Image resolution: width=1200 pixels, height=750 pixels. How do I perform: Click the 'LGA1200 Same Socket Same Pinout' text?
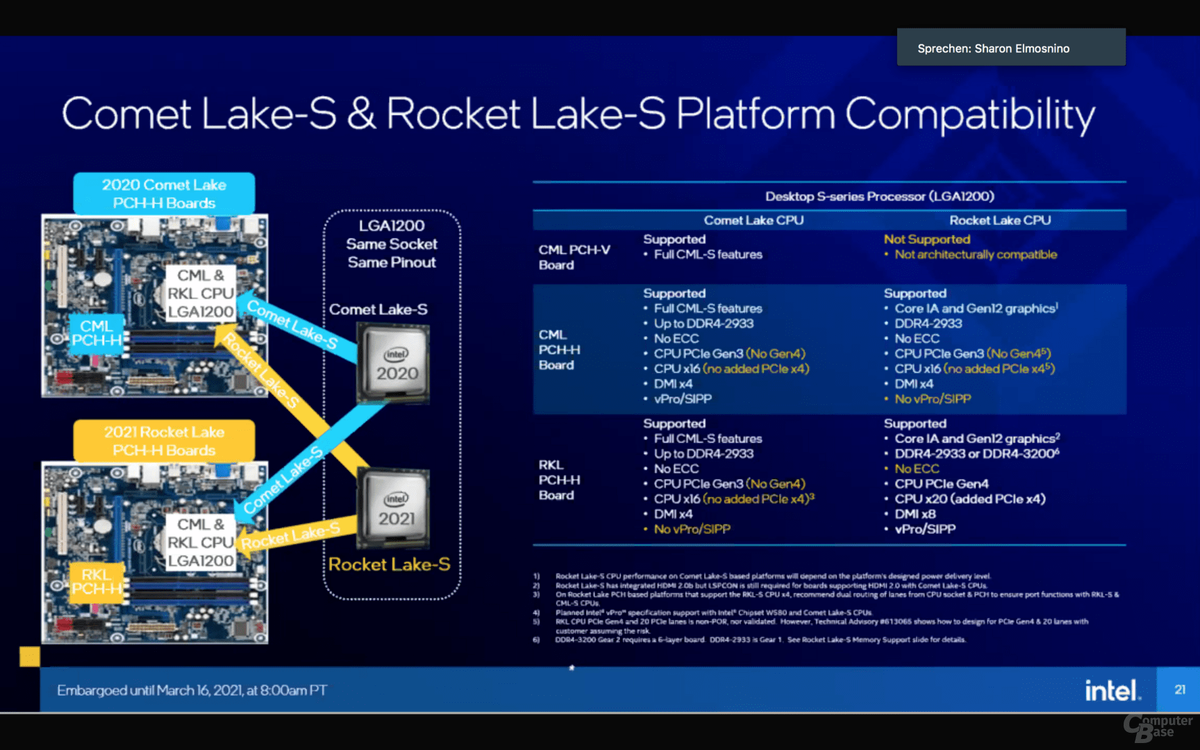click(x=392, y=244)
